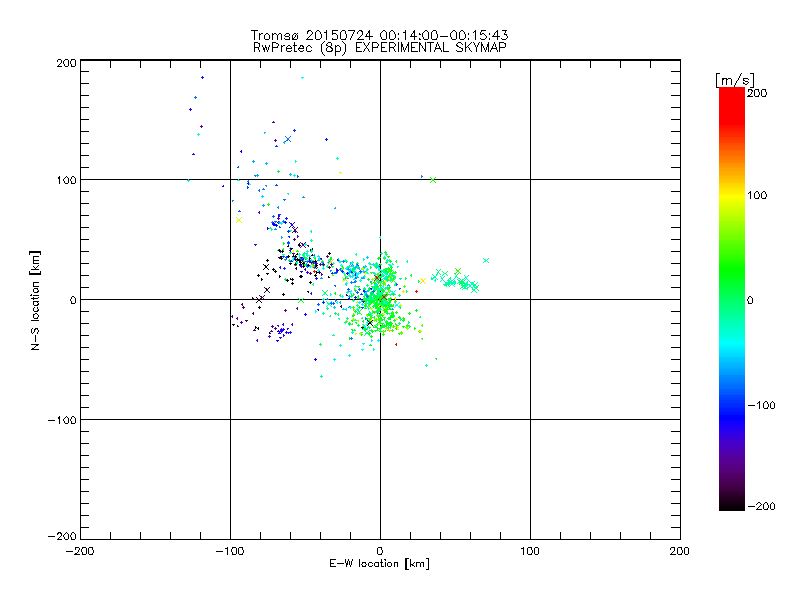800x600 pixels.
Task: Click the colorbar '-200' bottom label
Action: point(761,506)
